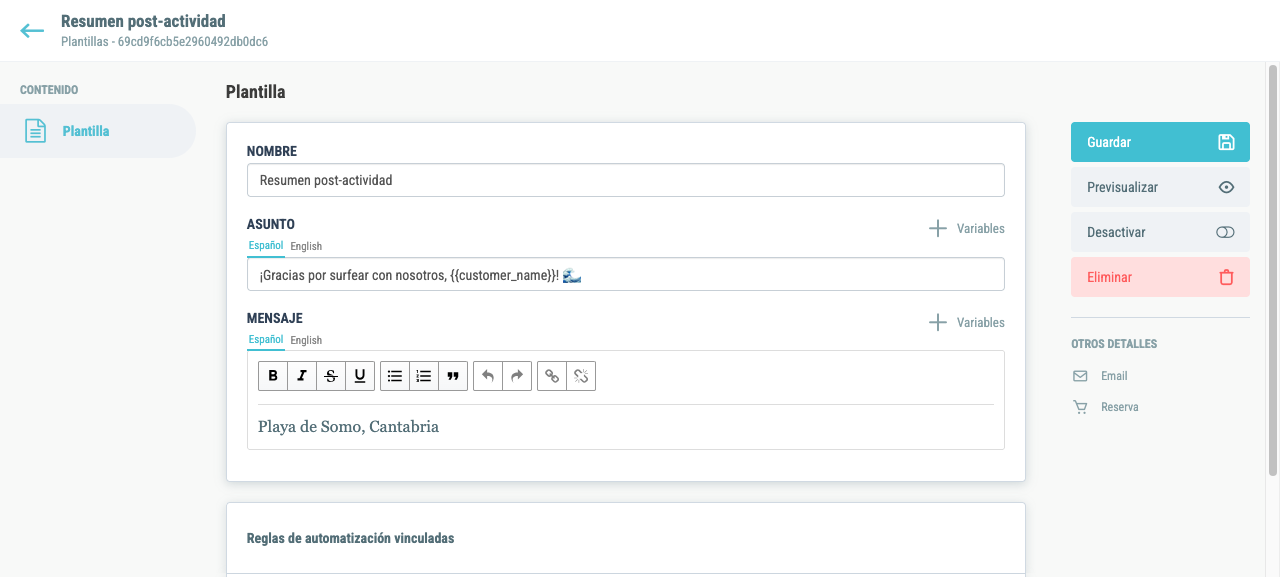The height and width of the screenshot is (577, 1280).
Task: Click the Guardar save button
Action: [x=1160, y=142]
